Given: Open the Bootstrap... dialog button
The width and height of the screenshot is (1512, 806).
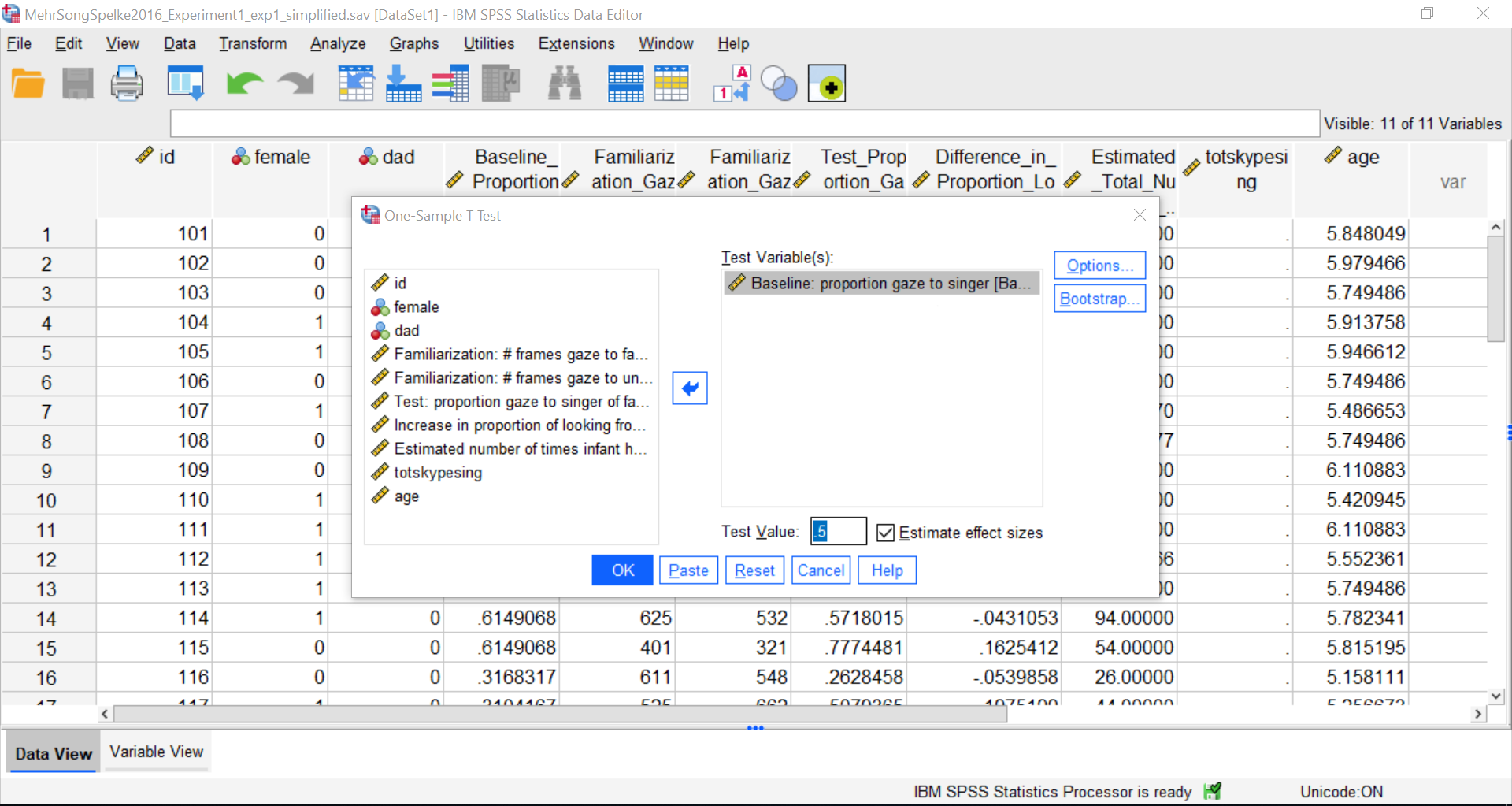Looking at the screenshot, I should coord(1099,299).
